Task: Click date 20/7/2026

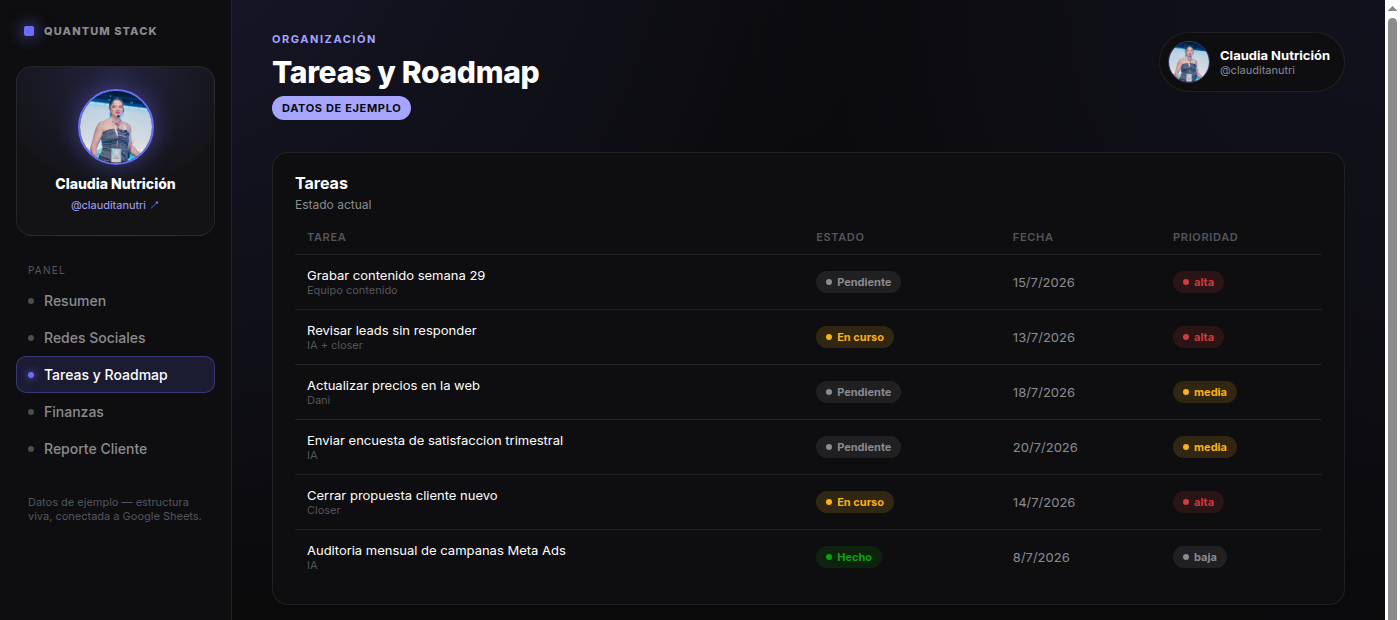Action: click(1045, 448)
